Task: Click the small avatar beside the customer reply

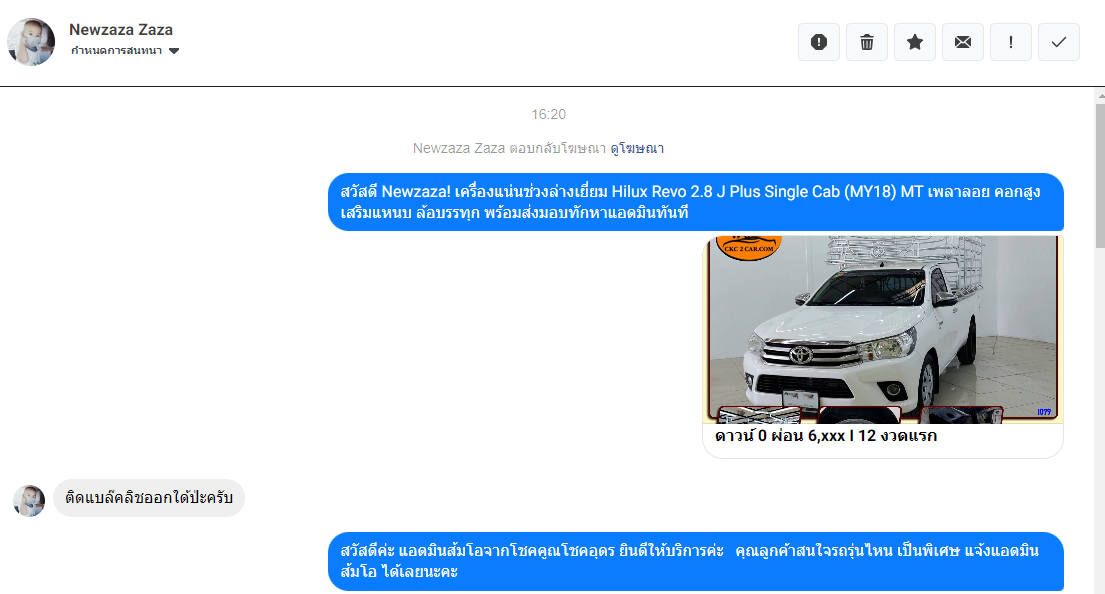Action: [x=29, y=500]
